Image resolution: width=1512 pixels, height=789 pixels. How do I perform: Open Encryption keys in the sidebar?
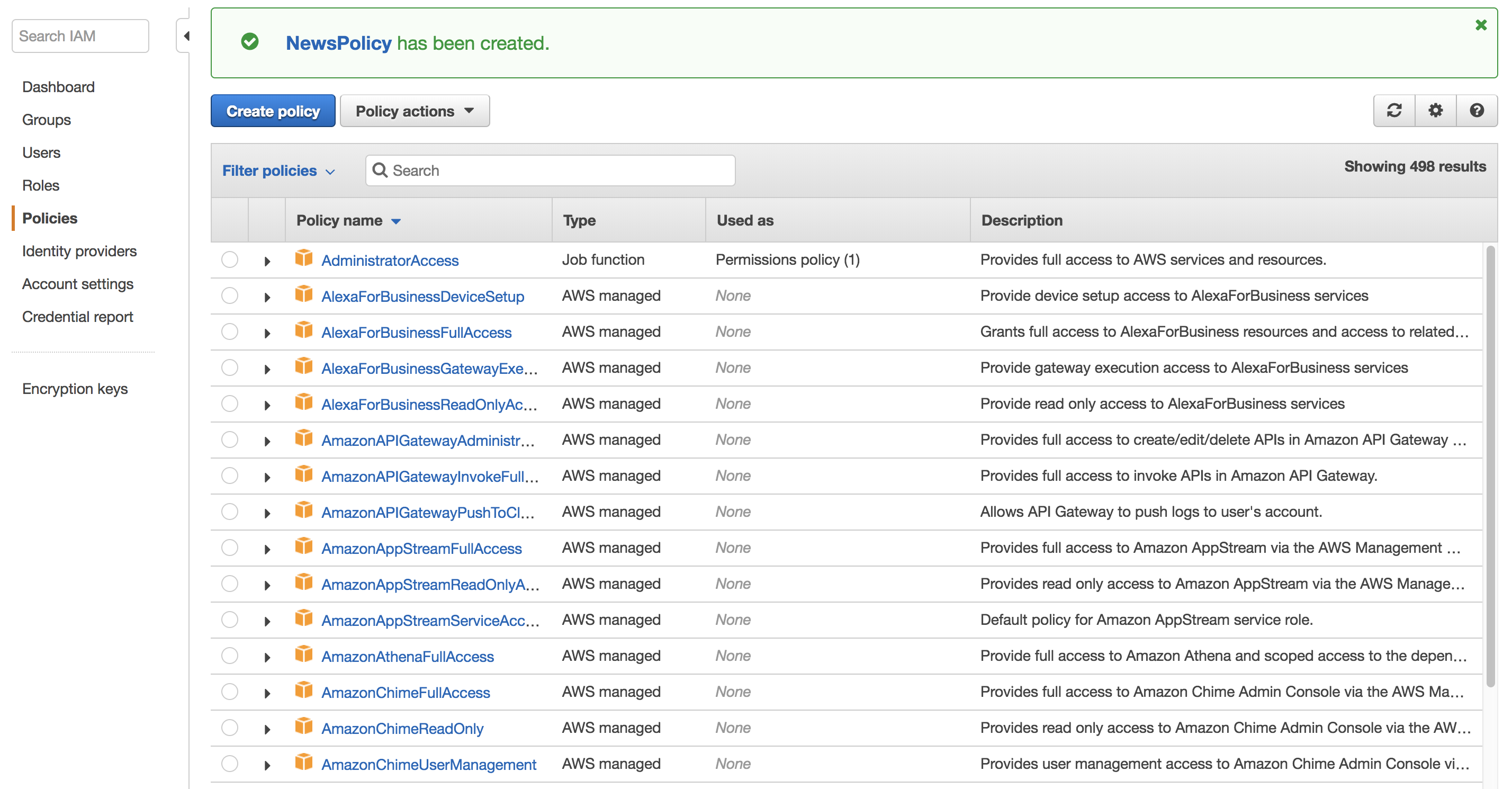click(x=75, y=389)
